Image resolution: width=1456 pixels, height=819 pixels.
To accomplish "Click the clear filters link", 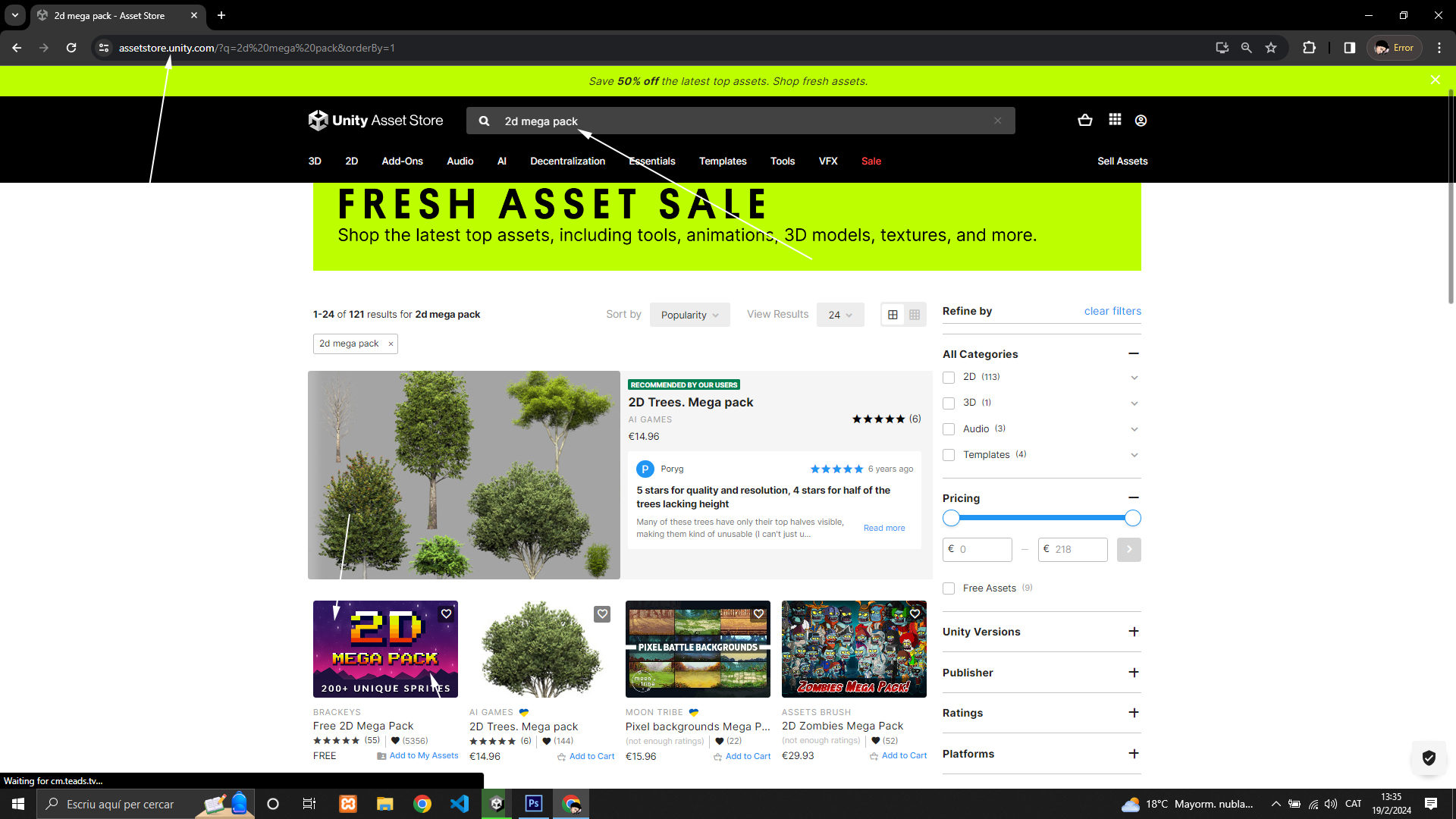I will (x=1112, y=311).
